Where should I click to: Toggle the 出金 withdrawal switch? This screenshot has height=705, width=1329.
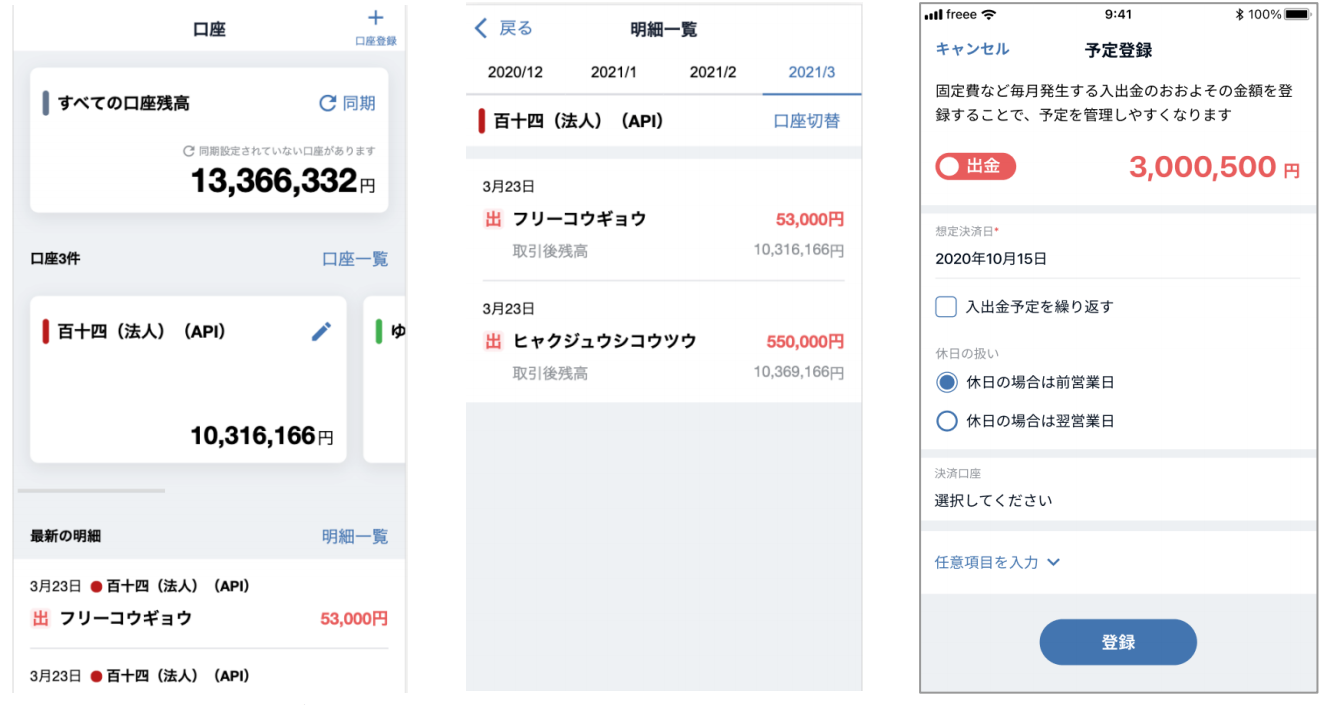[x=975, y=167]
